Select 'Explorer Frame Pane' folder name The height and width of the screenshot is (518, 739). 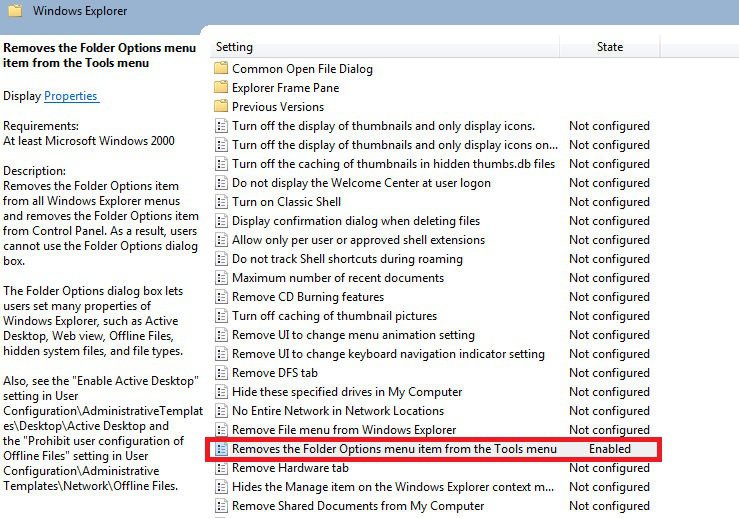(x=285, y=88)
